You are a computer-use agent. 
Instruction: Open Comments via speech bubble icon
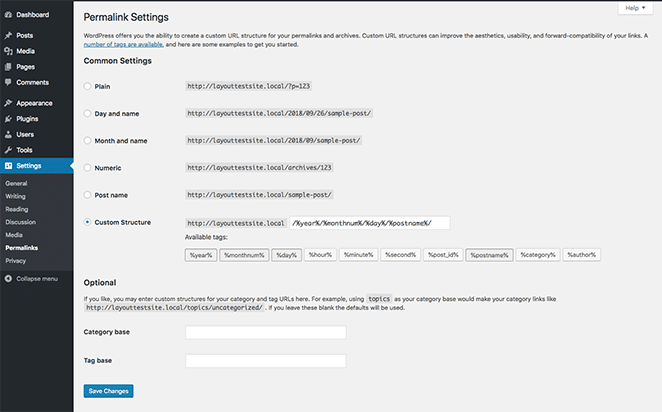(8, 82)
